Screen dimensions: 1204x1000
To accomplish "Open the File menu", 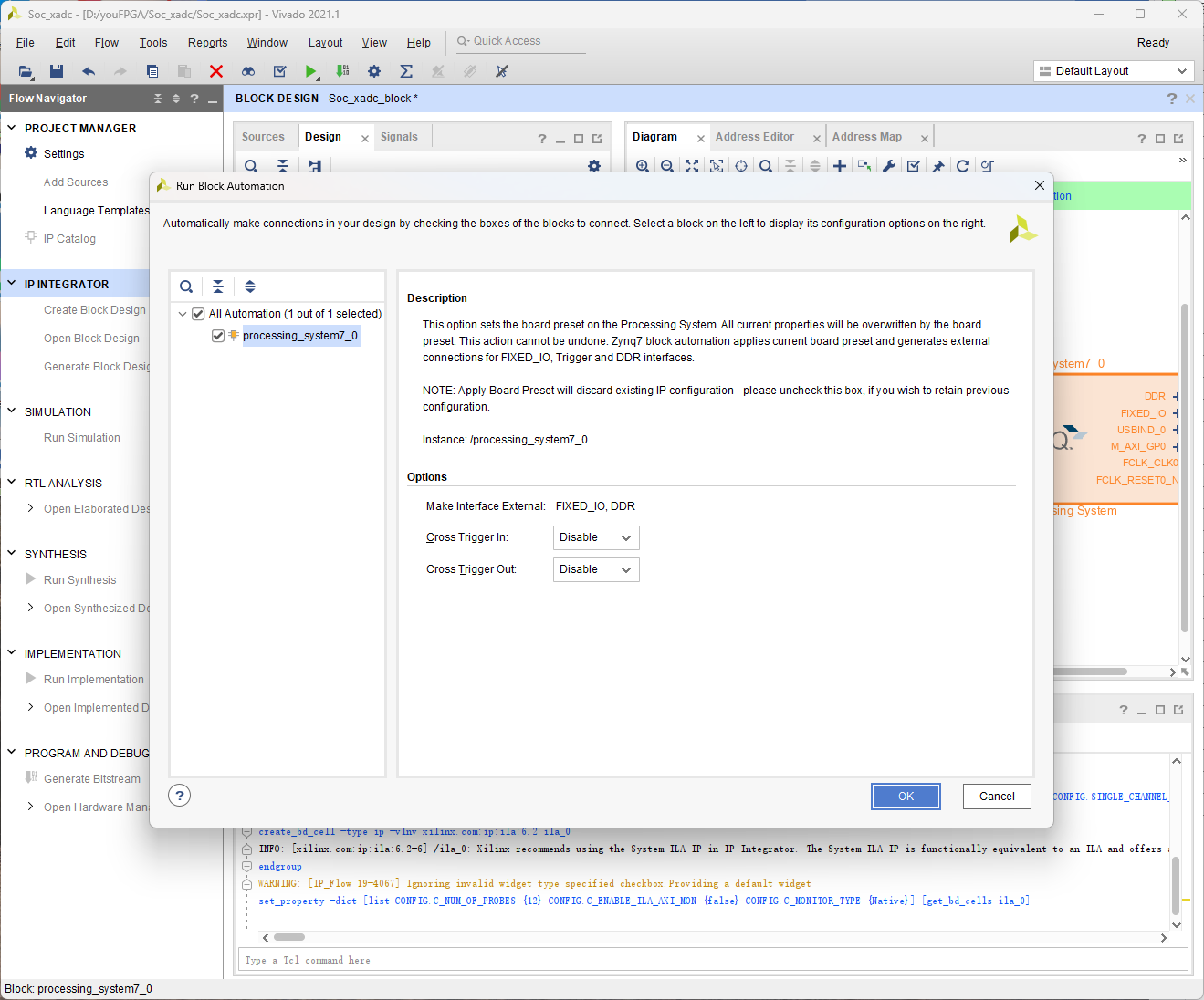I will point(26,43).
